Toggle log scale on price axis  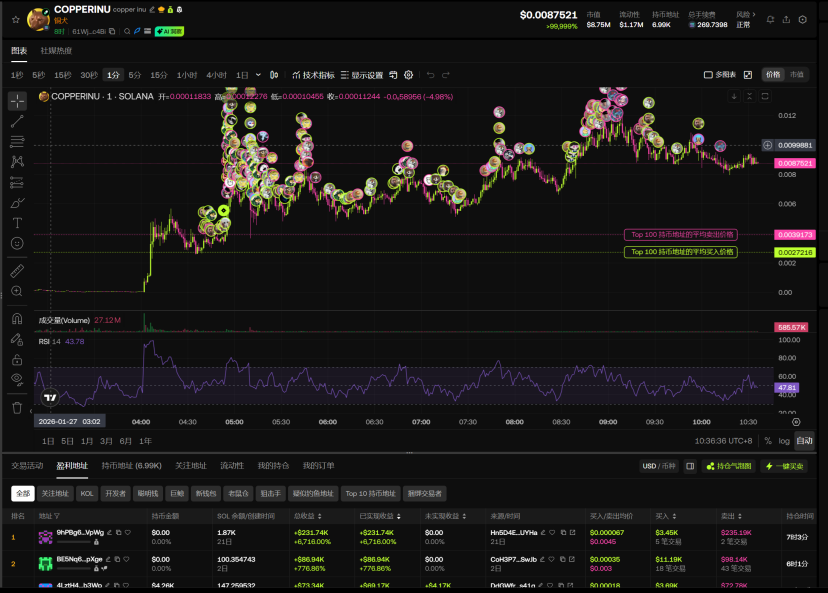[x=784, y=441]
